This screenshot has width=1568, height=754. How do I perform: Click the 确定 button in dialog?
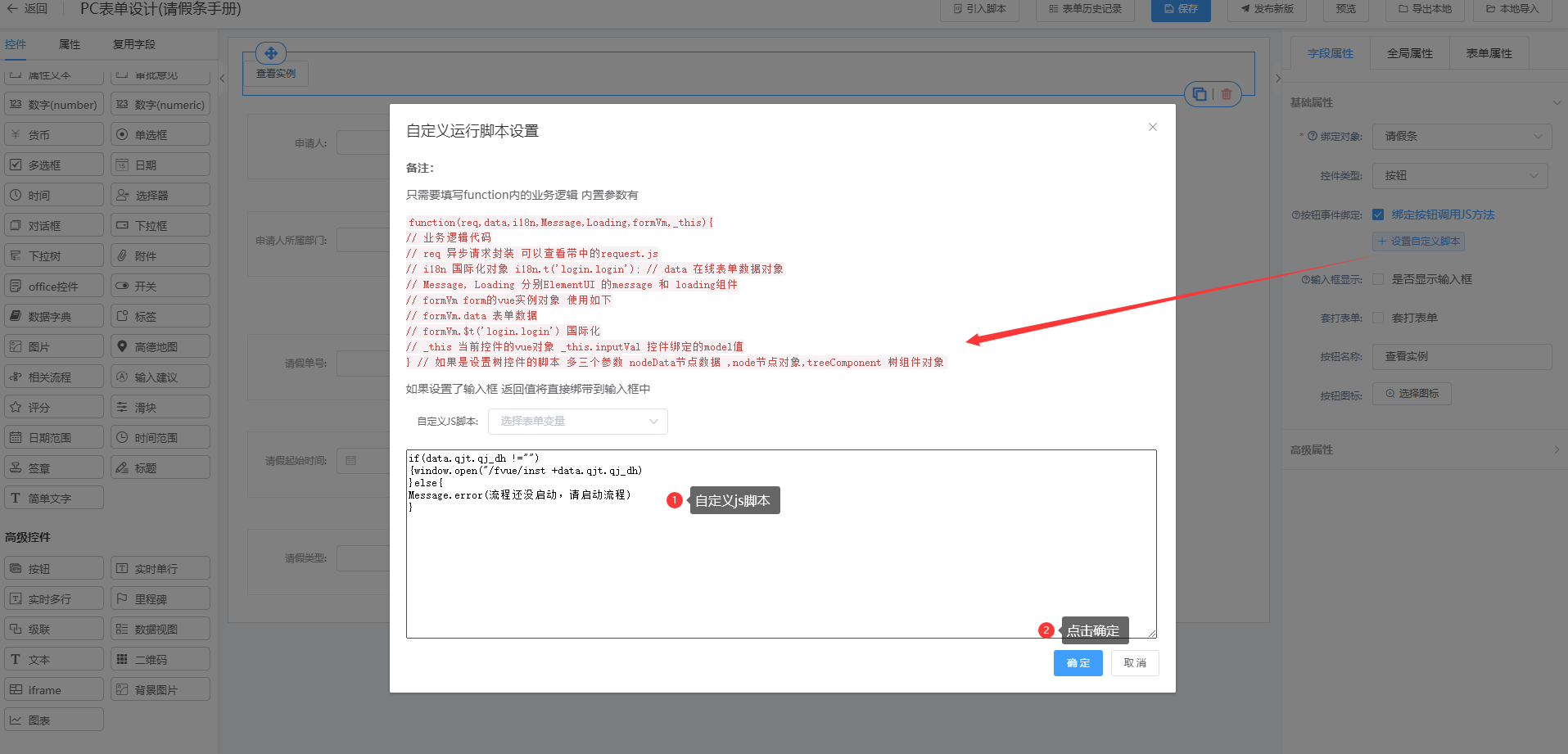click(x=1078, y=663)
